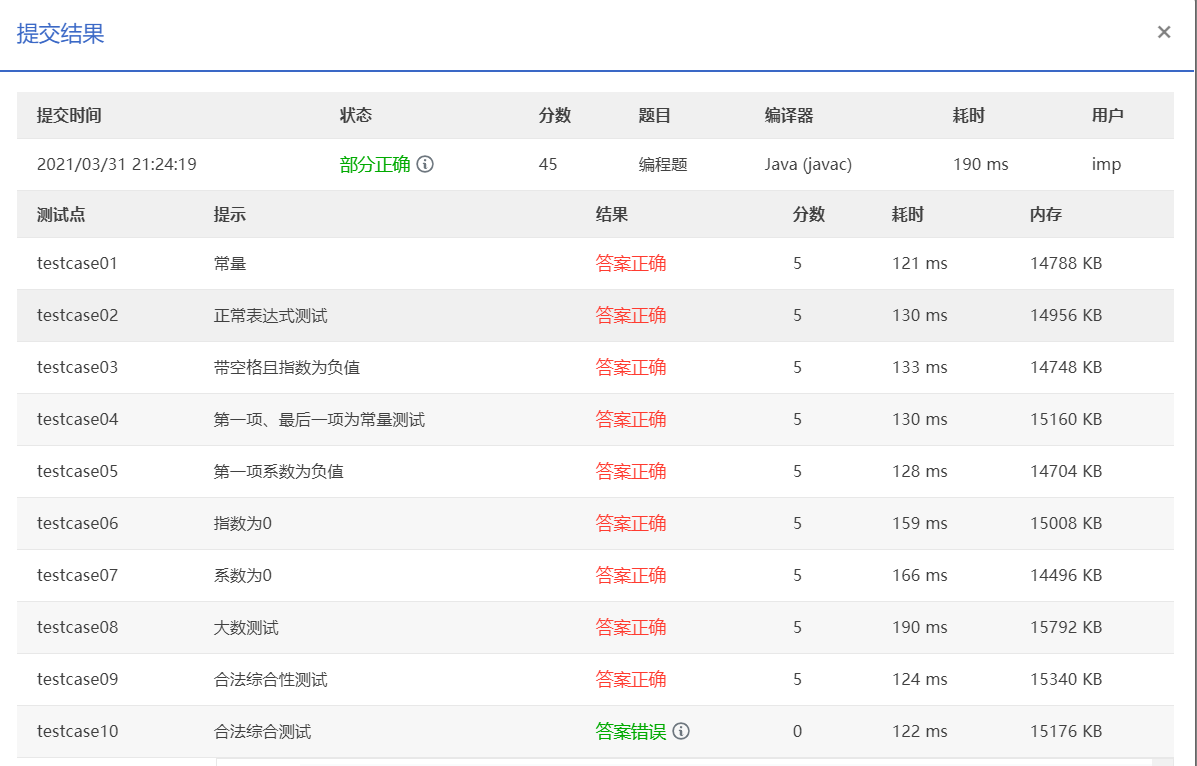1197x766 pixels.
Task: Click the 部分正确 status text
Action: tap(375, 164)
